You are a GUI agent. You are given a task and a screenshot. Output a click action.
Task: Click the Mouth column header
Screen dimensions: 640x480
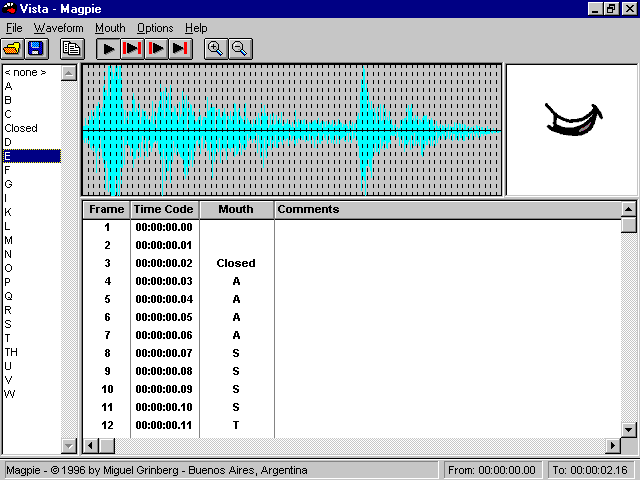pos(236,210)
